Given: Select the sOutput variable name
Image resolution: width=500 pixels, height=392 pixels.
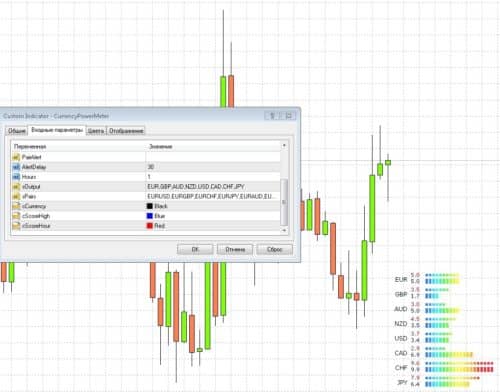Looking at the screenshot, I should 31,187.
